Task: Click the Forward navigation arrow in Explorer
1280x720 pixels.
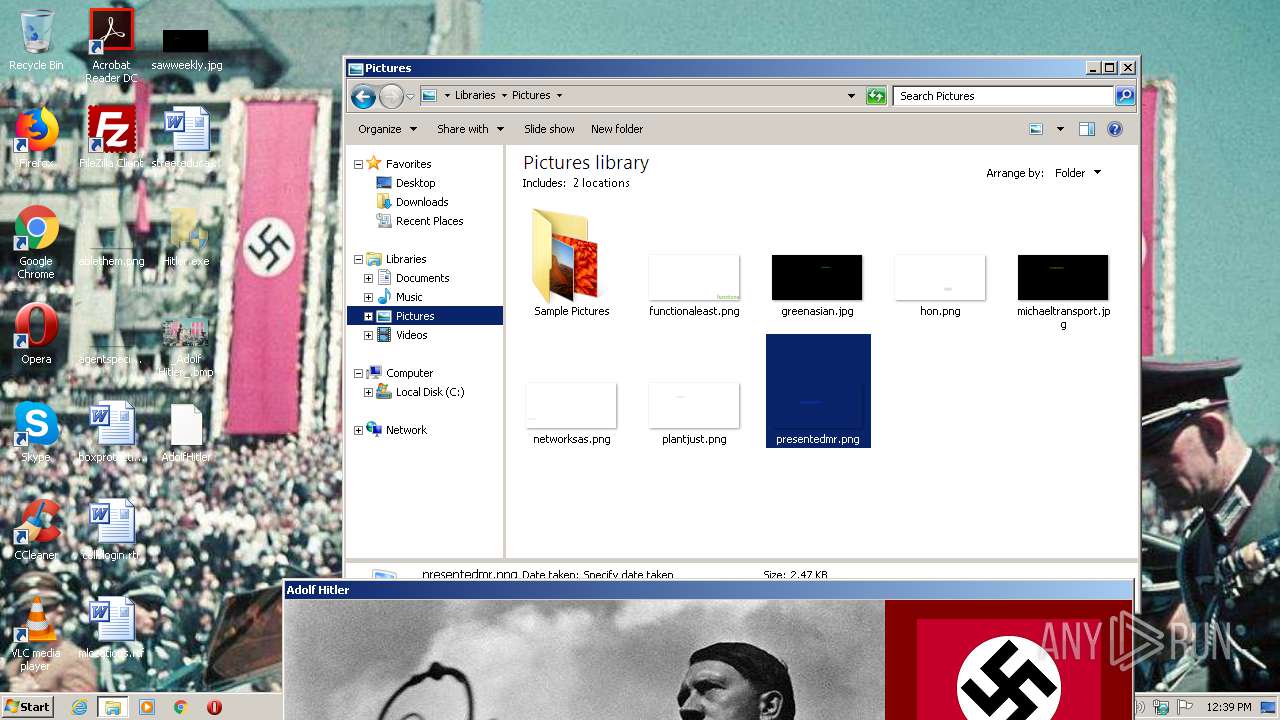Action: (391, 96)
